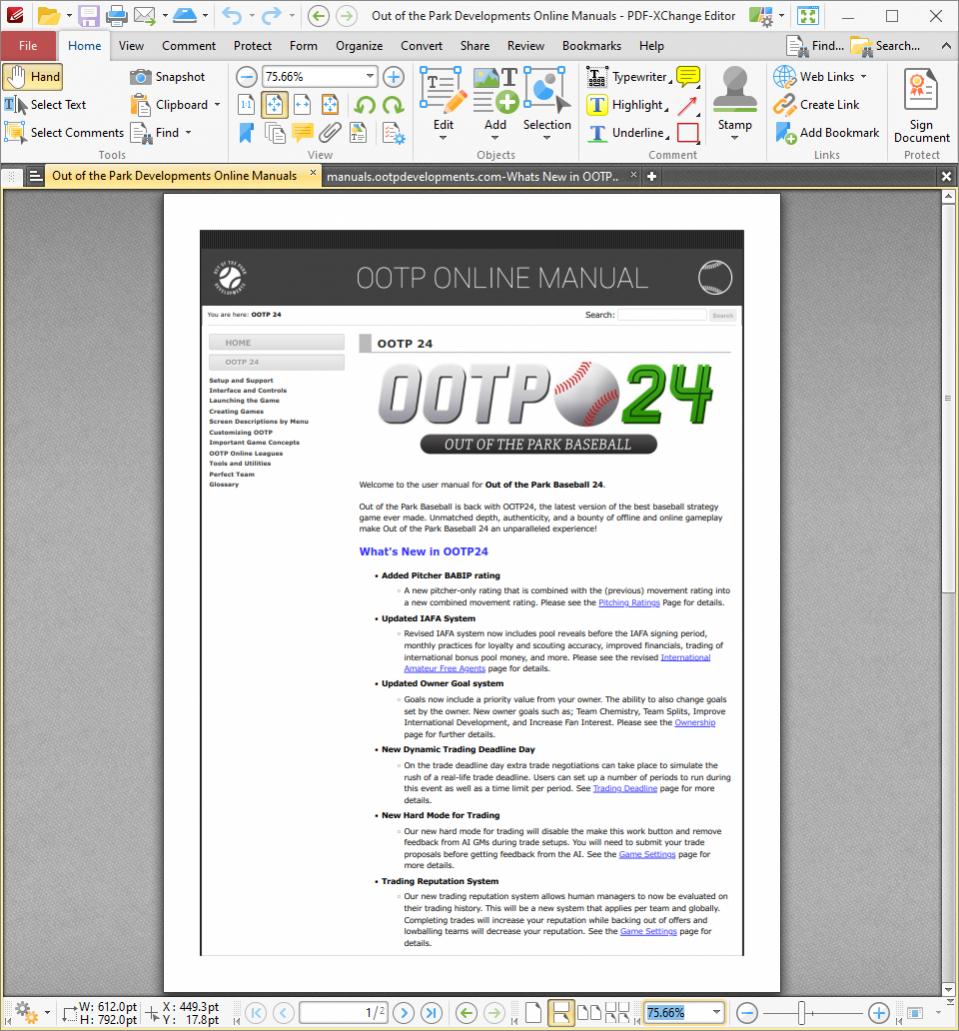Image resolution: width=959 pixels, height=1031 pixels.
Task: Expand the Selection dropdown
Action: tap(547, 138)
